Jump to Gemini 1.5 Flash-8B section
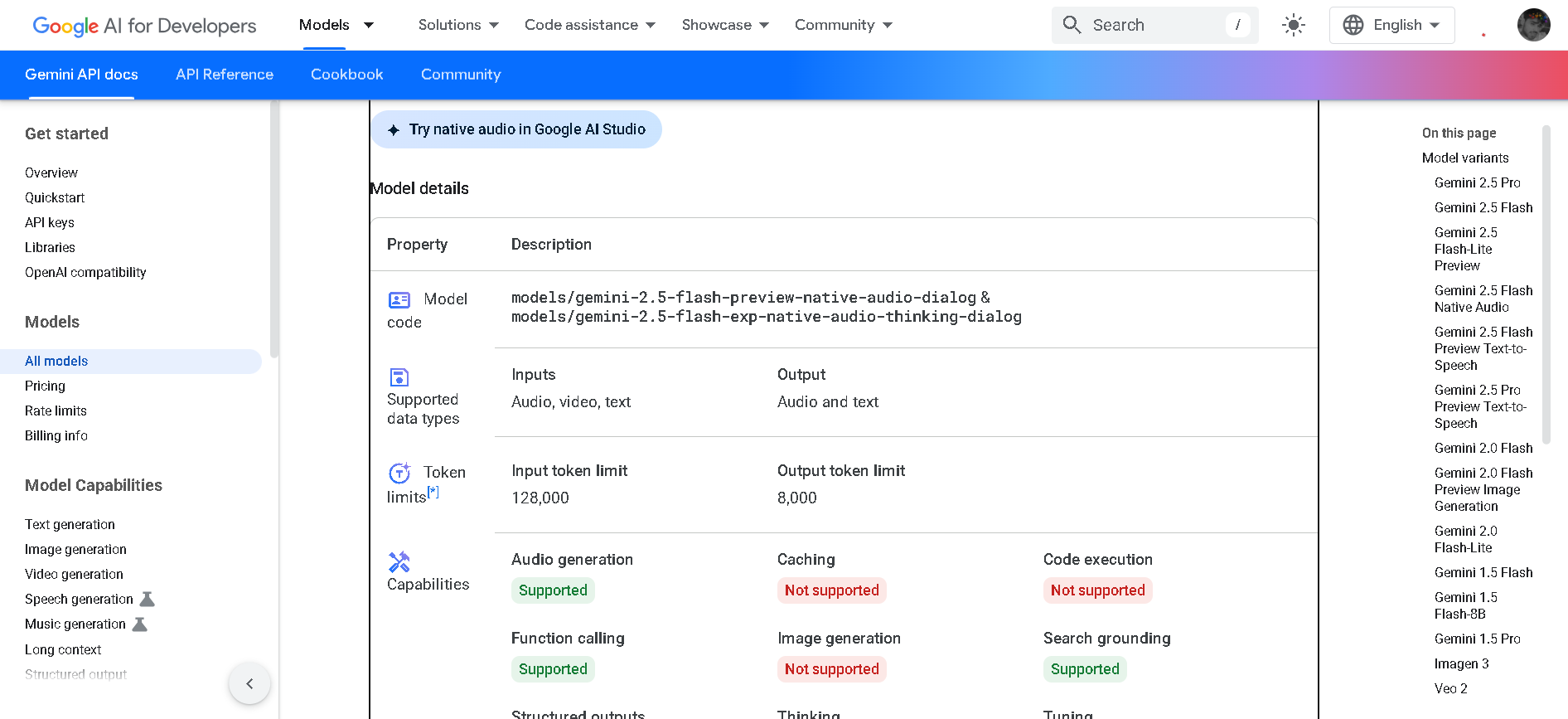The width and height of the screenshot is (1568, 719). tap(1466, 605)
